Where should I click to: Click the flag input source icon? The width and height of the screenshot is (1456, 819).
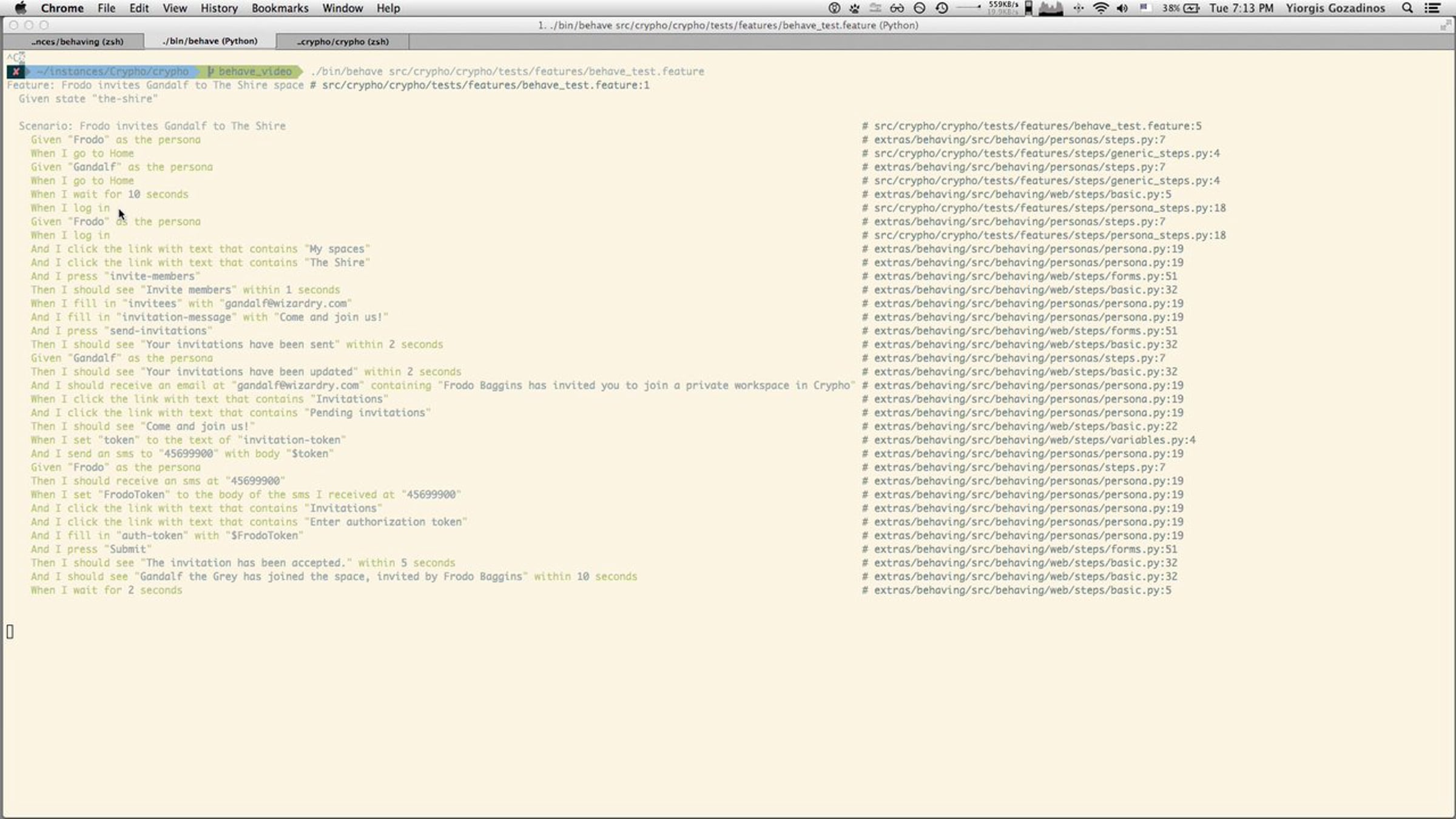[x=1145, y=8]
